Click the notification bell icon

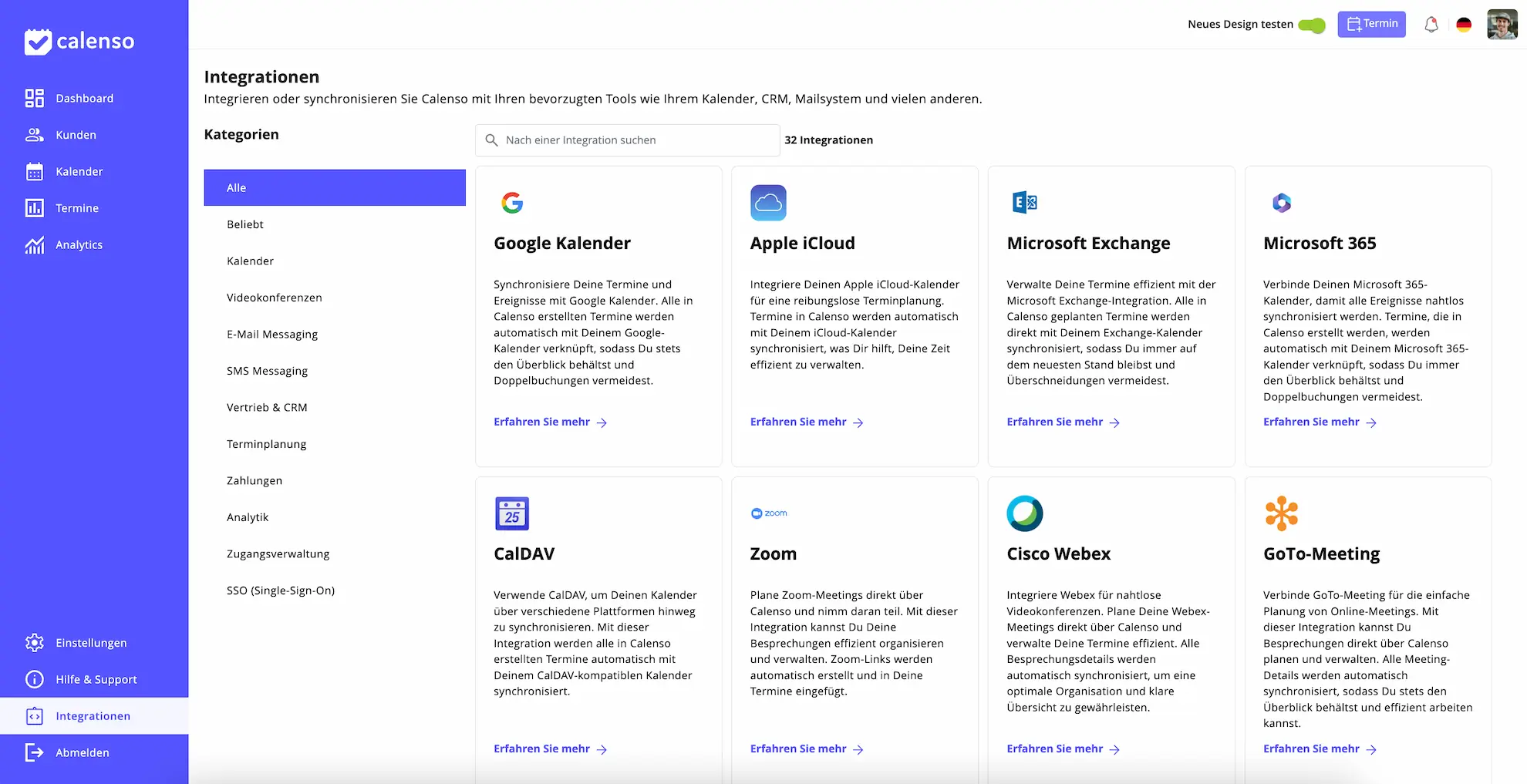(1431, 25)
